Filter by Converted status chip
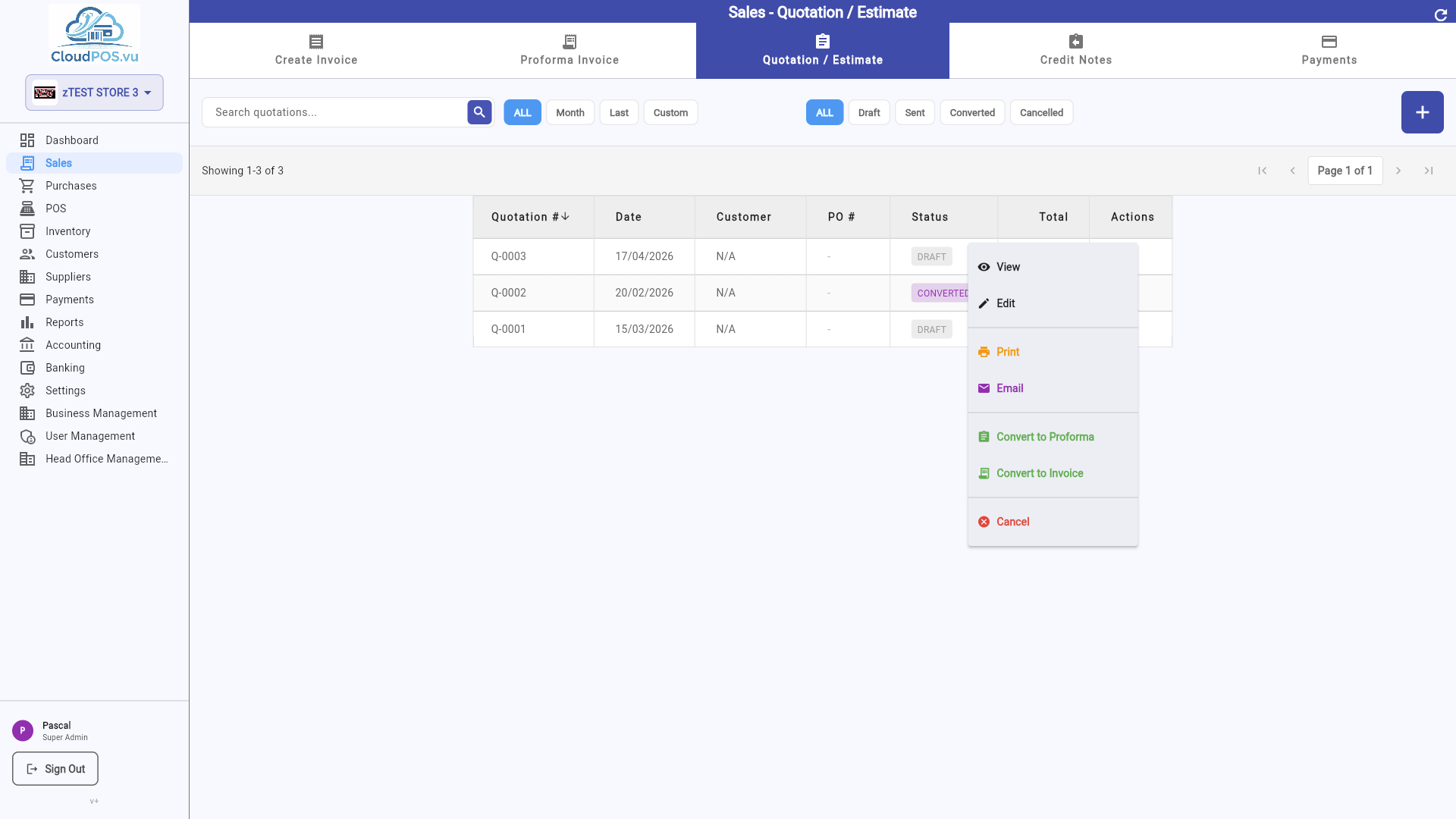Image resolution: width=1456 pixels, height=819 pixels. 972,112
